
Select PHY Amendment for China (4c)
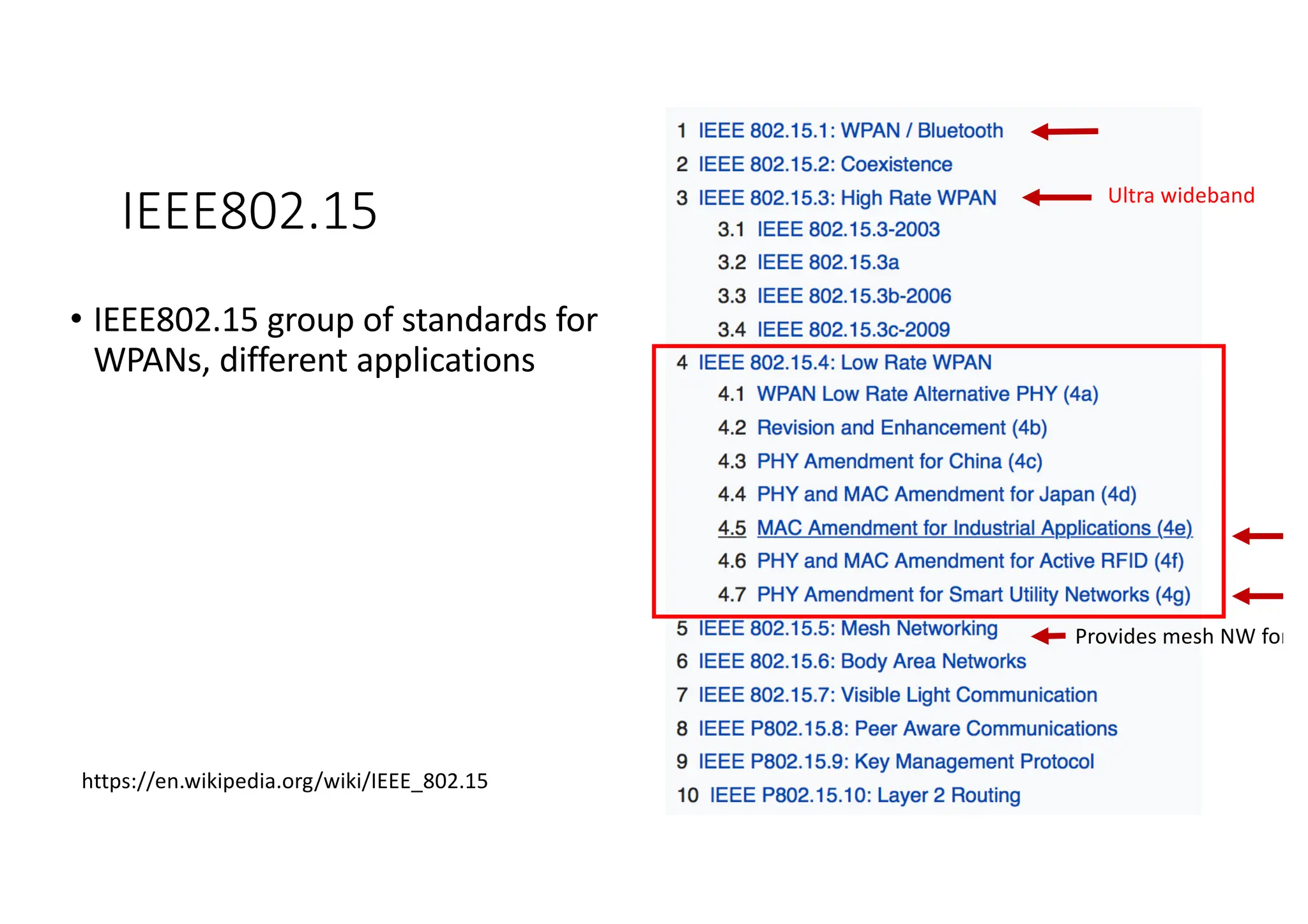tap(899, 462)
